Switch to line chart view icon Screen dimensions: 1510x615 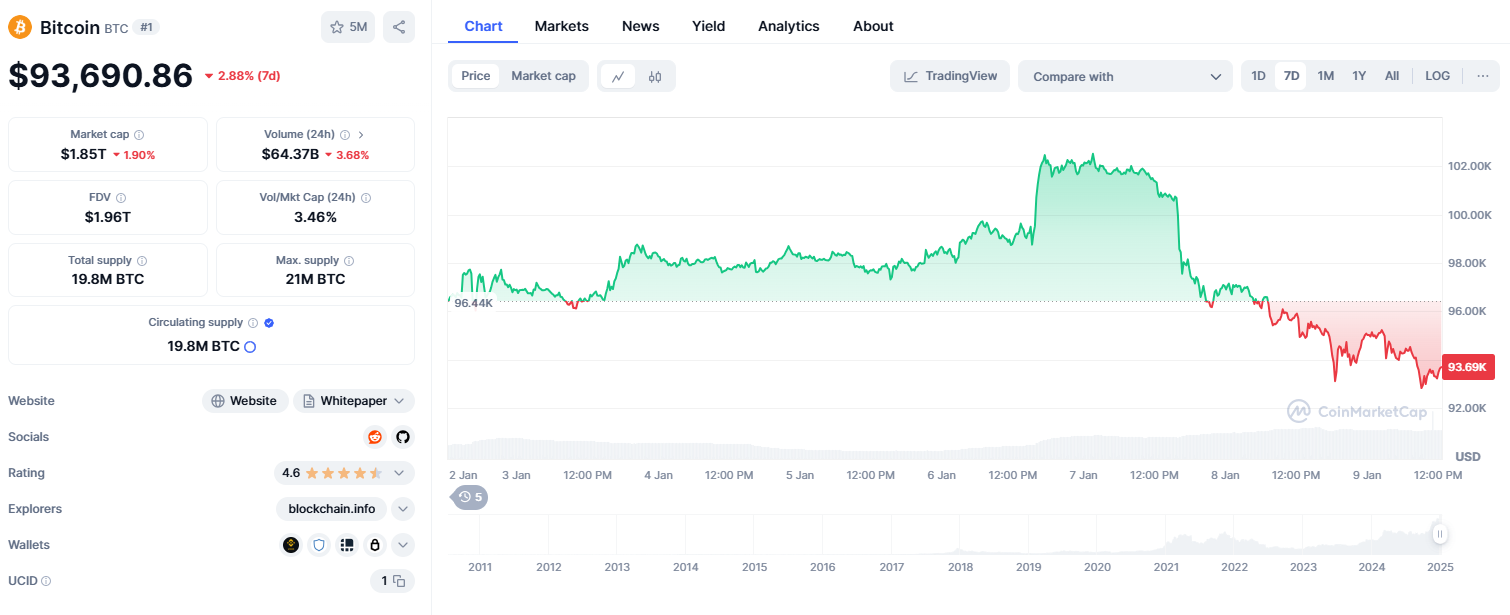pos(618,76)
